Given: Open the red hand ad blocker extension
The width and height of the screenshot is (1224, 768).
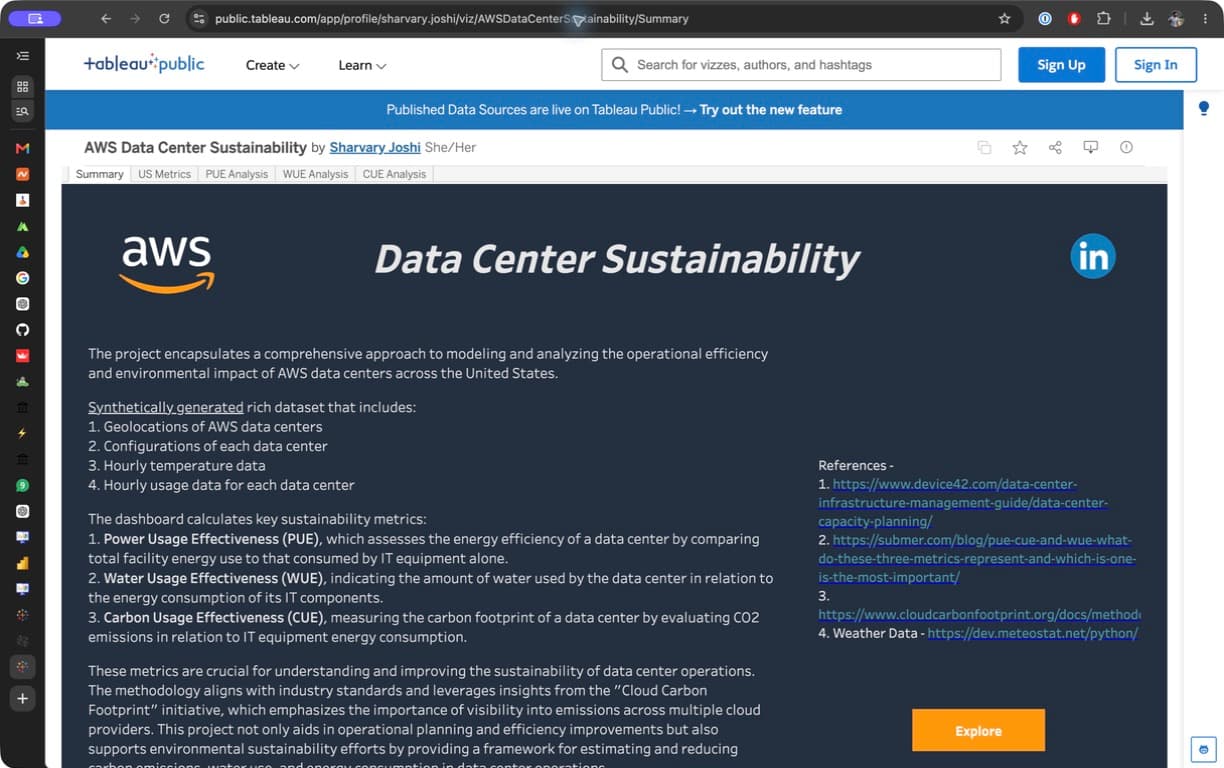Looking at the screenshot, I should tap(1074, 19).
